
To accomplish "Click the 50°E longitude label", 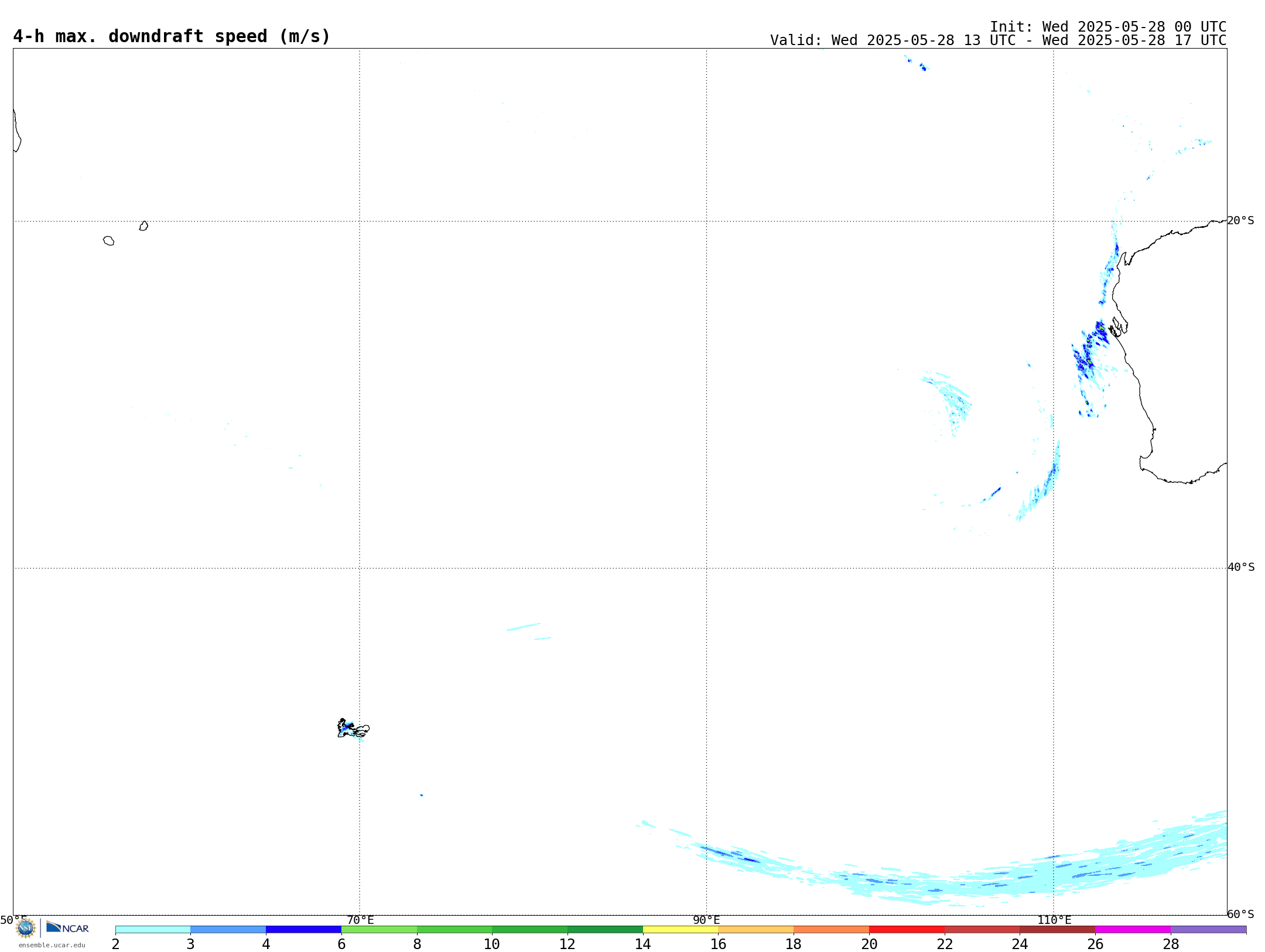I will pos(13,920).
